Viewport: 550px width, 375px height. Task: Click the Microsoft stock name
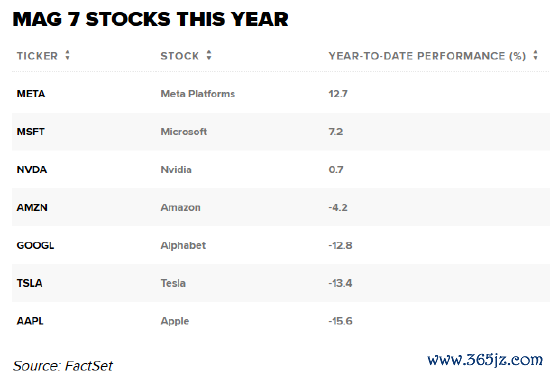[x=184, y=132]
